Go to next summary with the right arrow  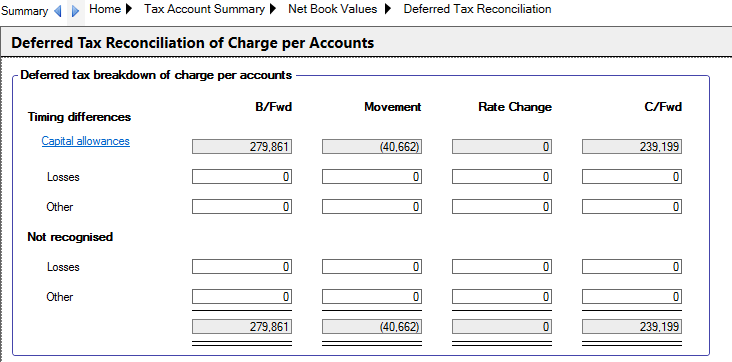tap(75, 11)
